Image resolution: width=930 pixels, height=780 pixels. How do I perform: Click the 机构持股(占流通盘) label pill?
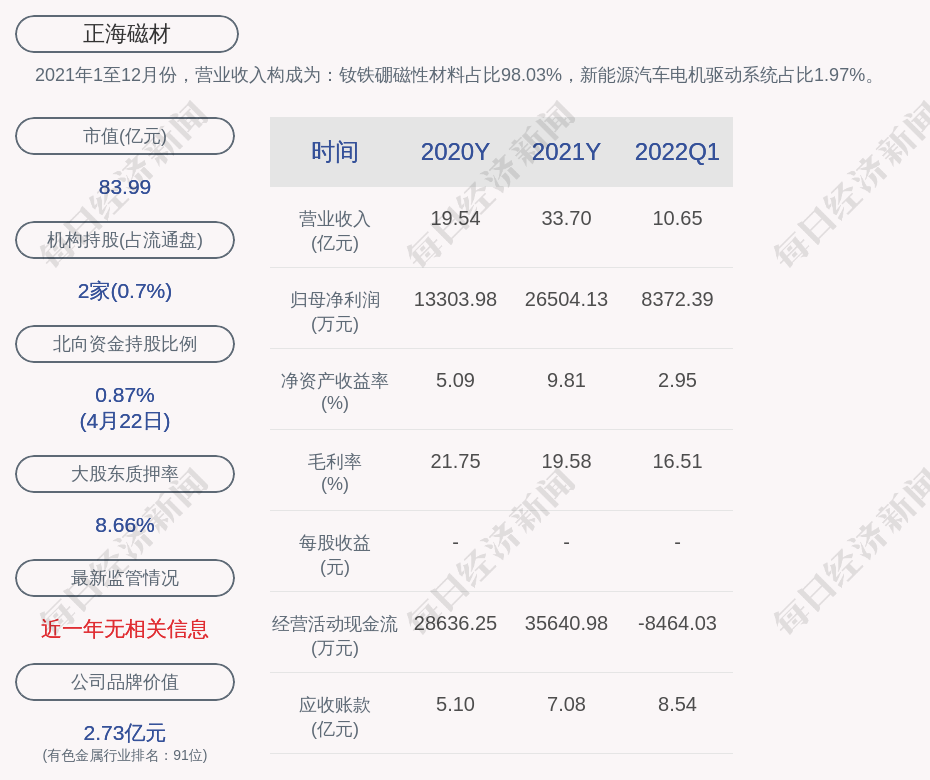[125, 240]
